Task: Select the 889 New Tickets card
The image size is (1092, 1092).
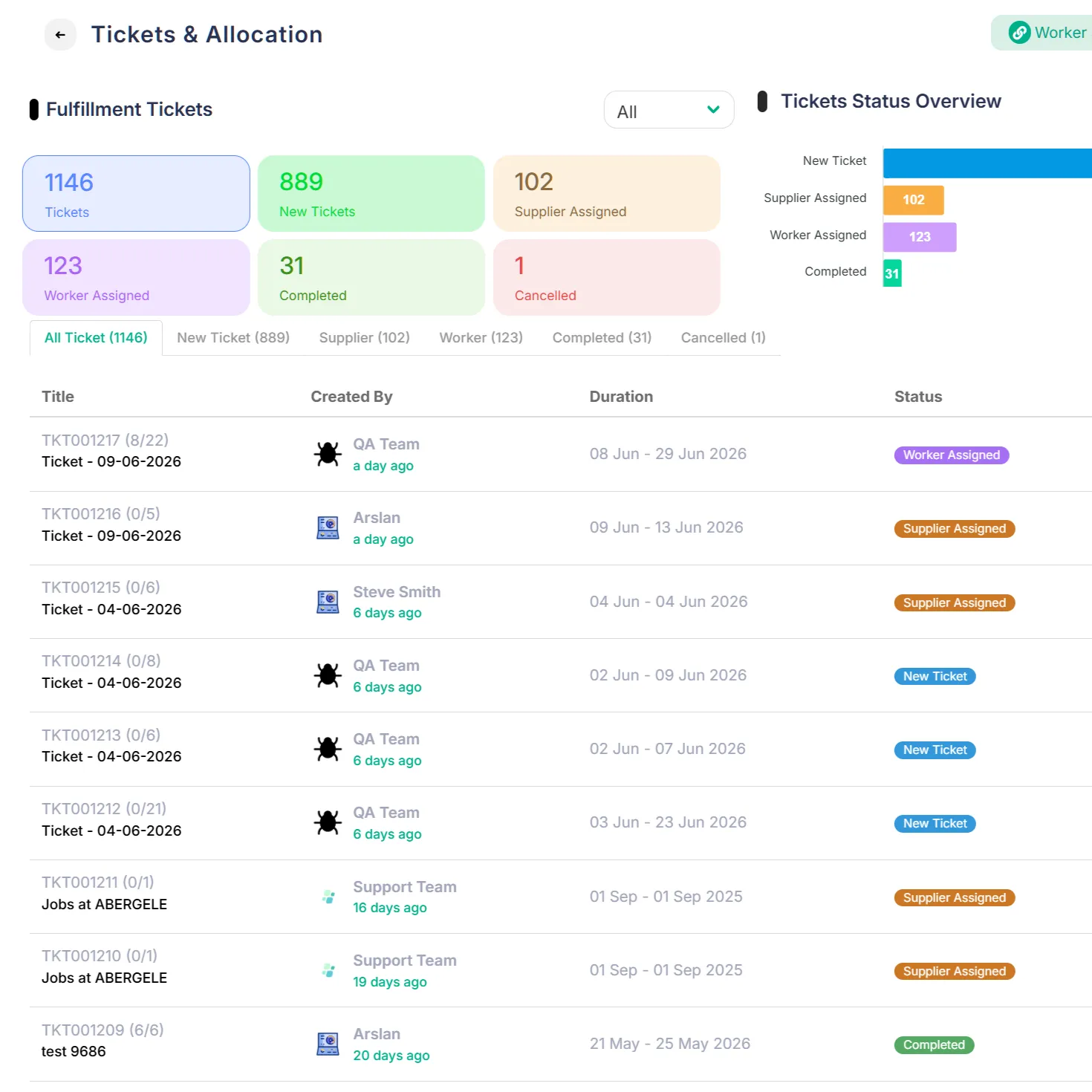Action: [371, 193]
